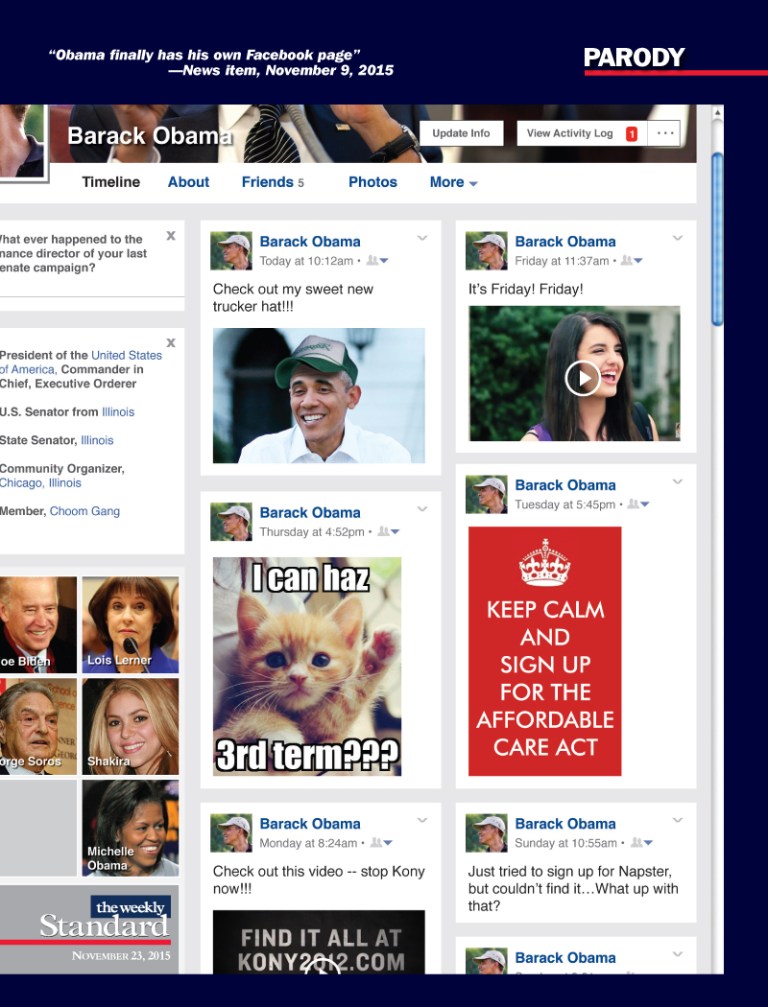Select the Shakira friend thumbnail

(130, 725)
